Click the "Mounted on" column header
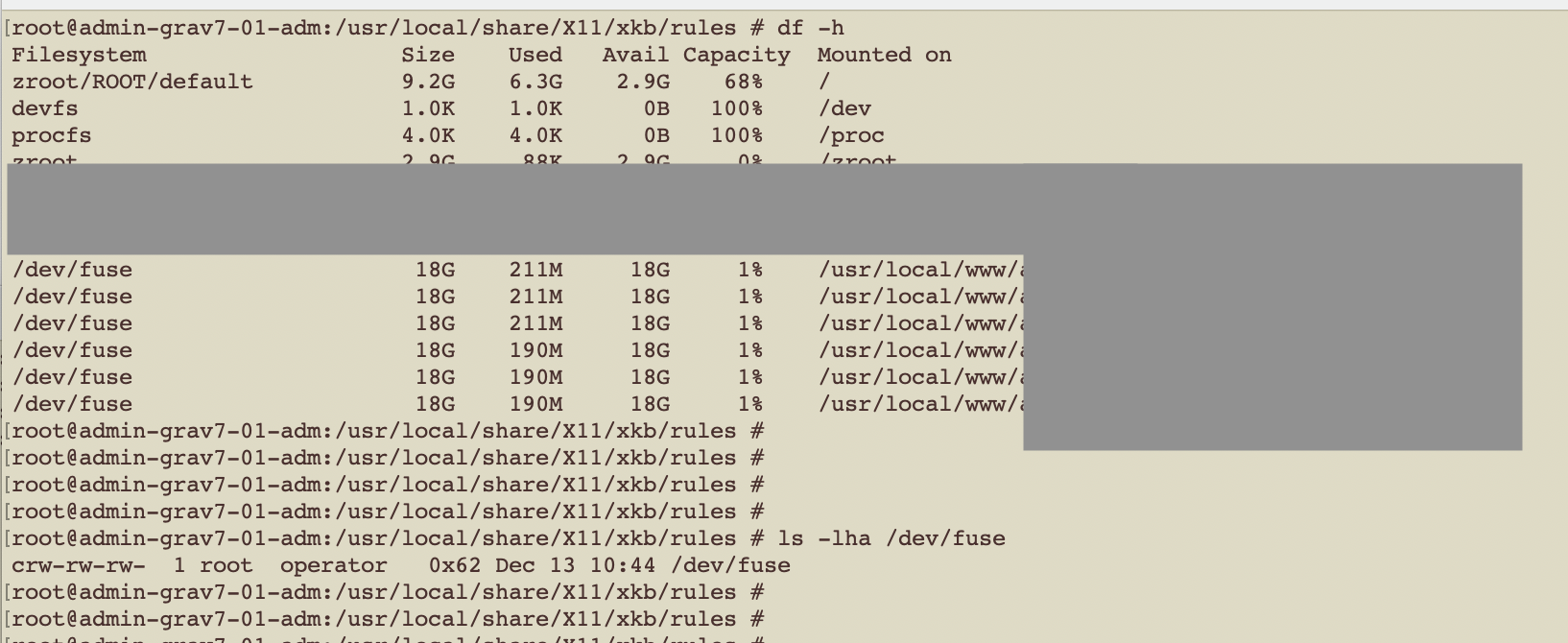 pos(884,55)
